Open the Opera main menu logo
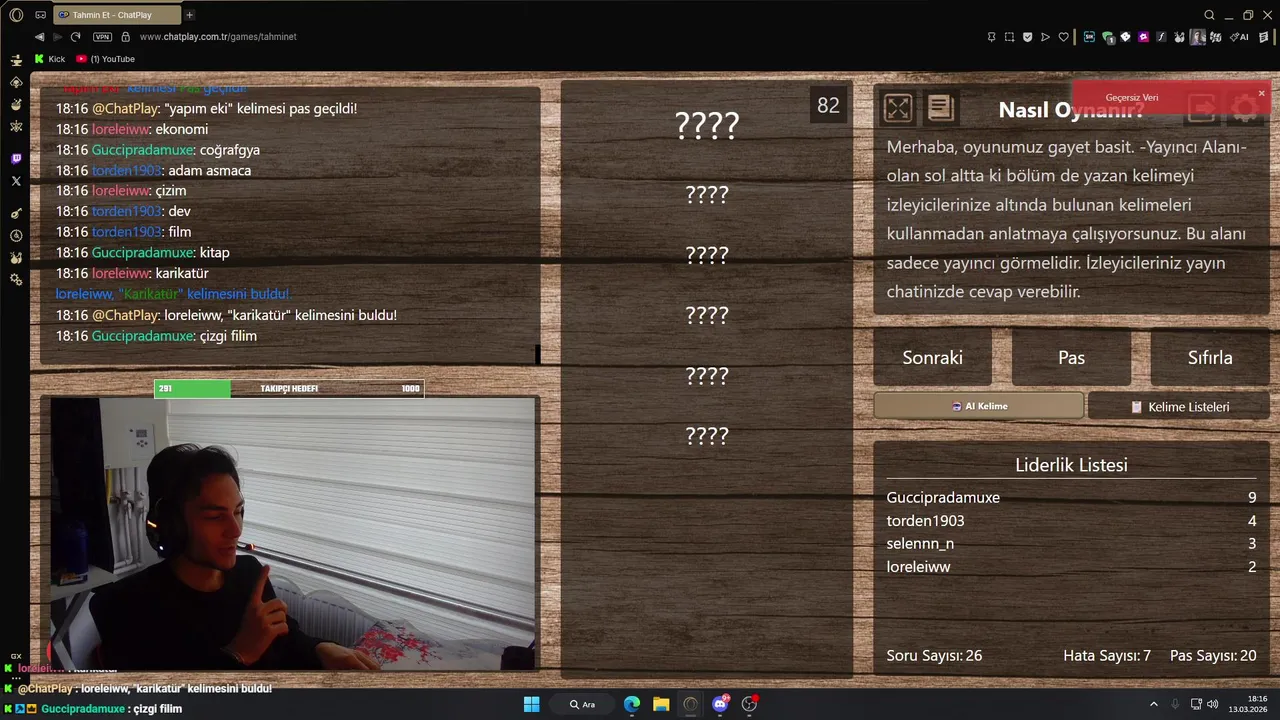The height and width of the screenshot is (720, 1280). (x=16, y=15)
